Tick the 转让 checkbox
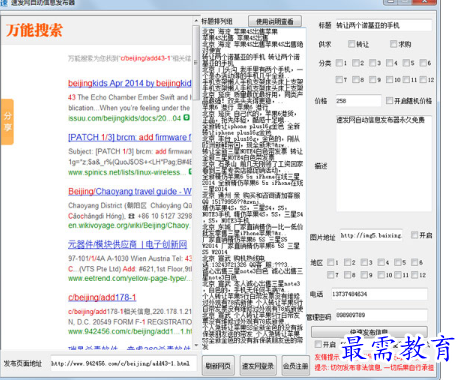 click(351, 44)
